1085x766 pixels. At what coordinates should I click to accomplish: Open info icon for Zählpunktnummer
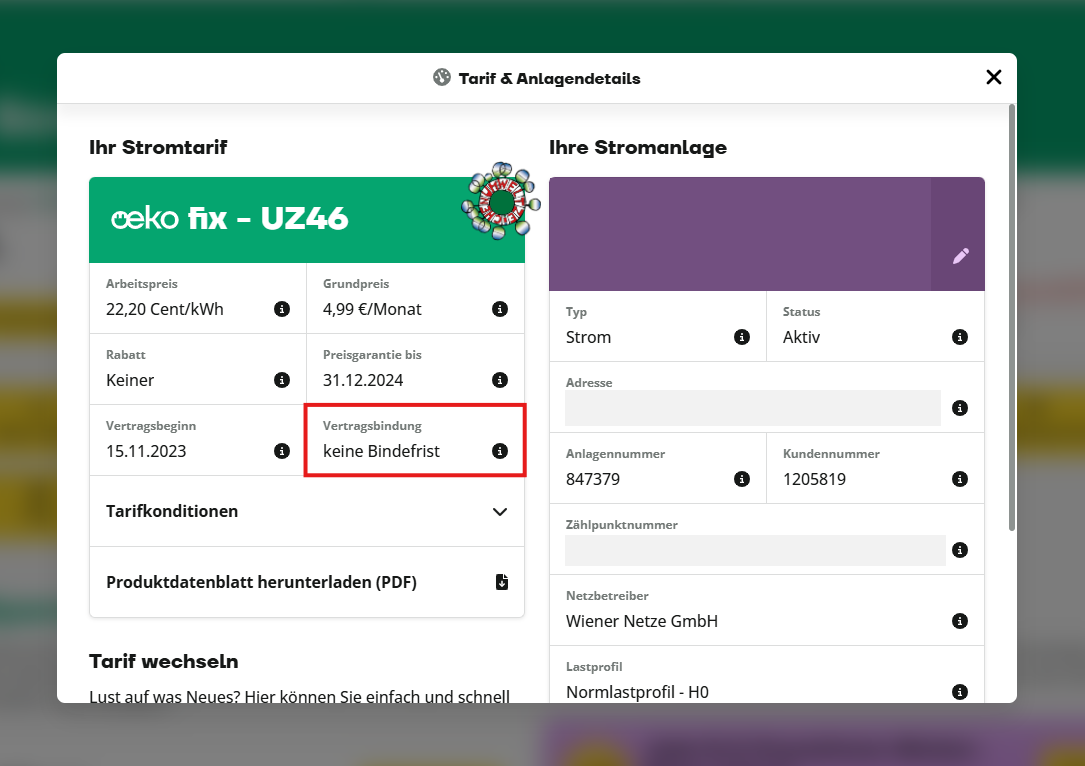click(x=960, y=550)
